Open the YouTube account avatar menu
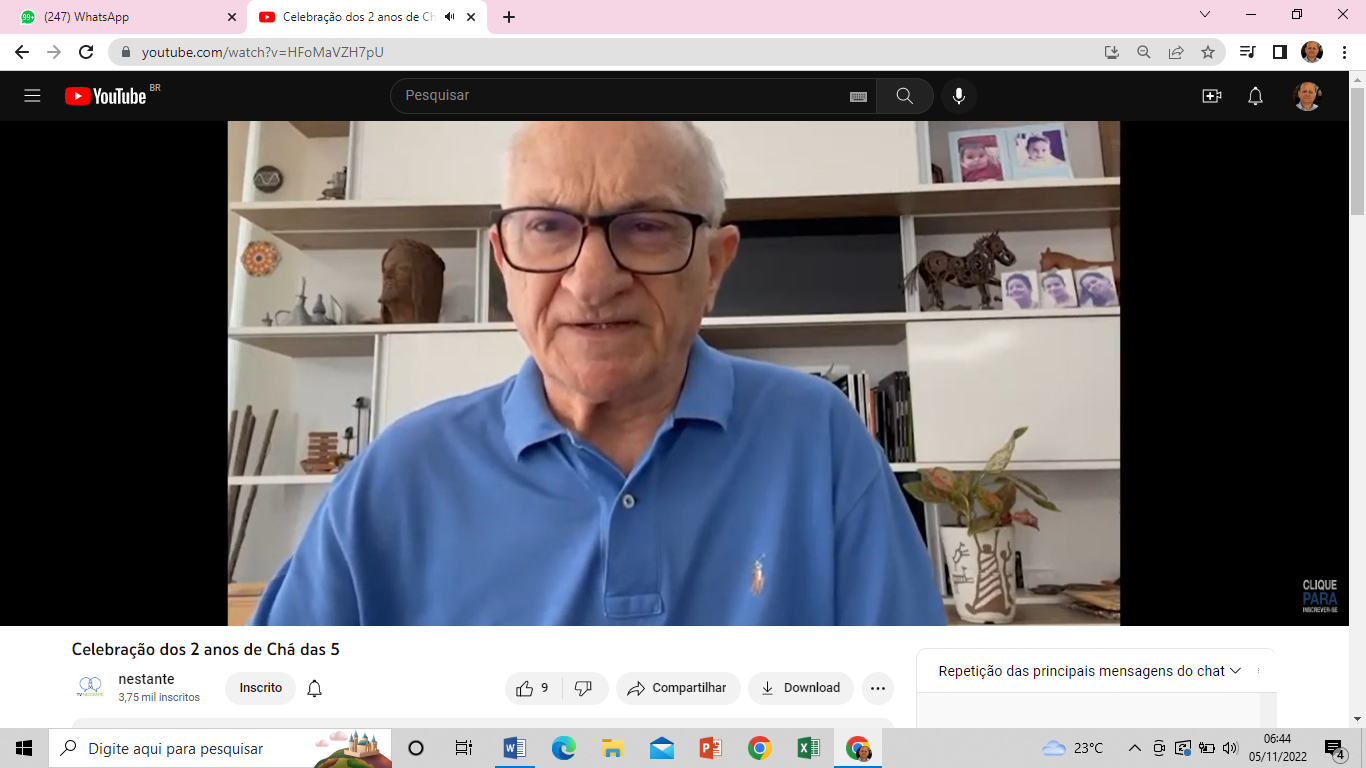 pos(1307,96)
